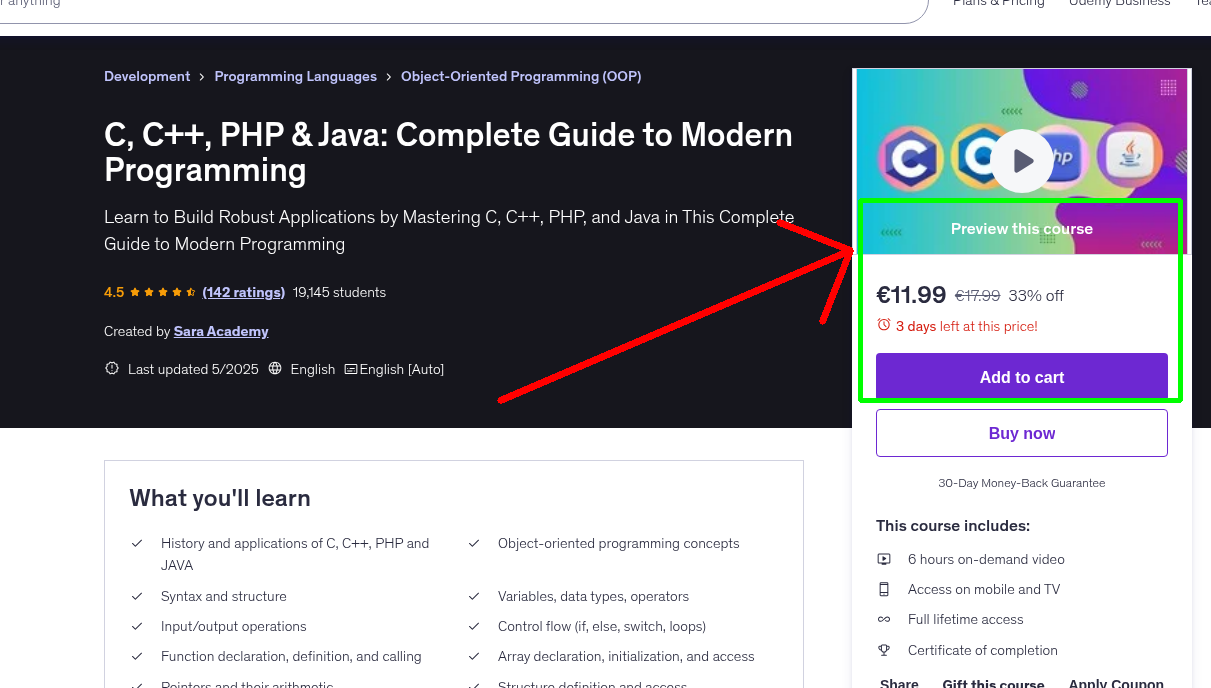Open Preview this course

(x=1021, y=229)
